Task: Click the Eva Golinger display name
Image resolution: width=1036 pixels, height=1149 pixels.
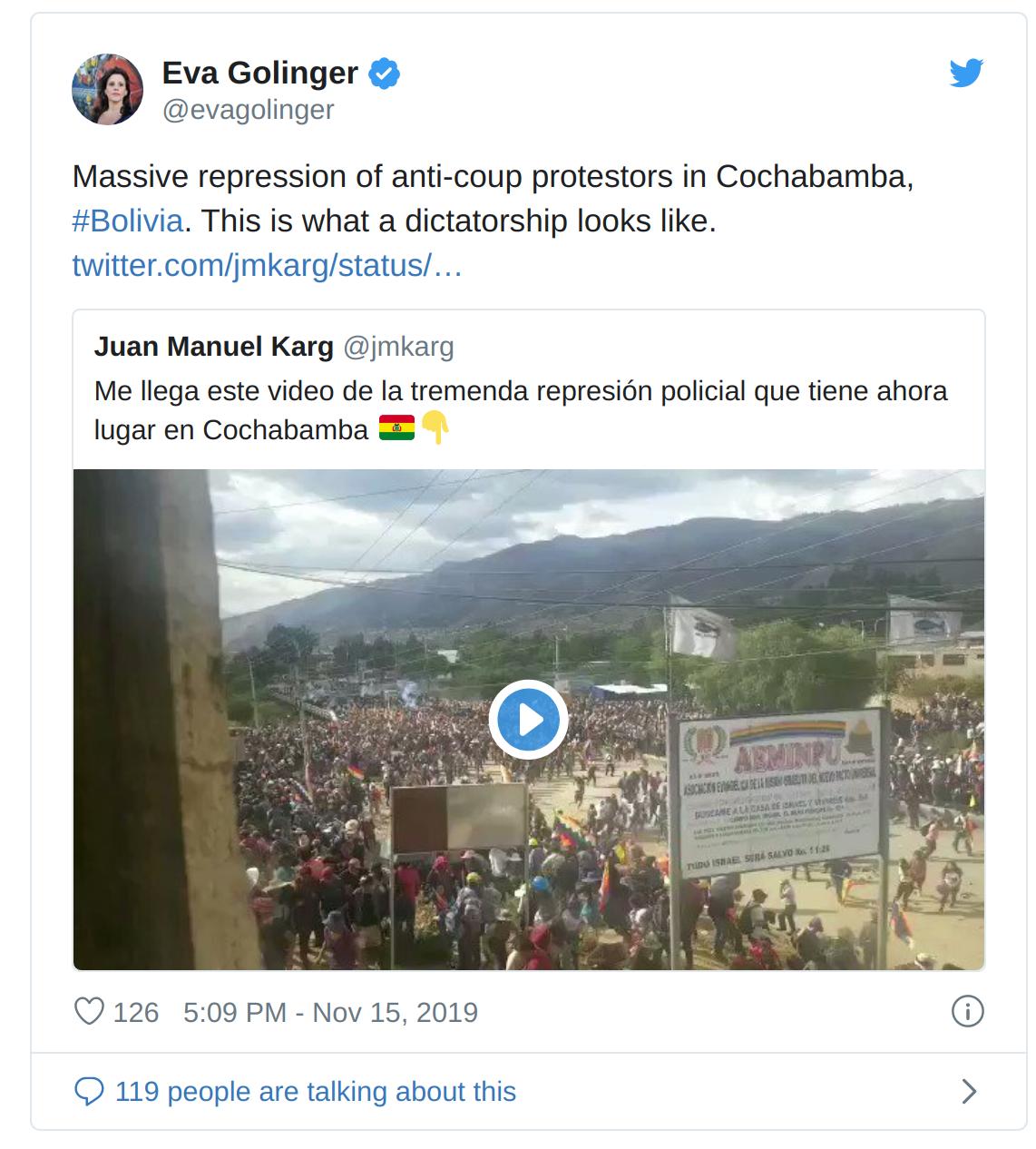Action: point(260,73)
